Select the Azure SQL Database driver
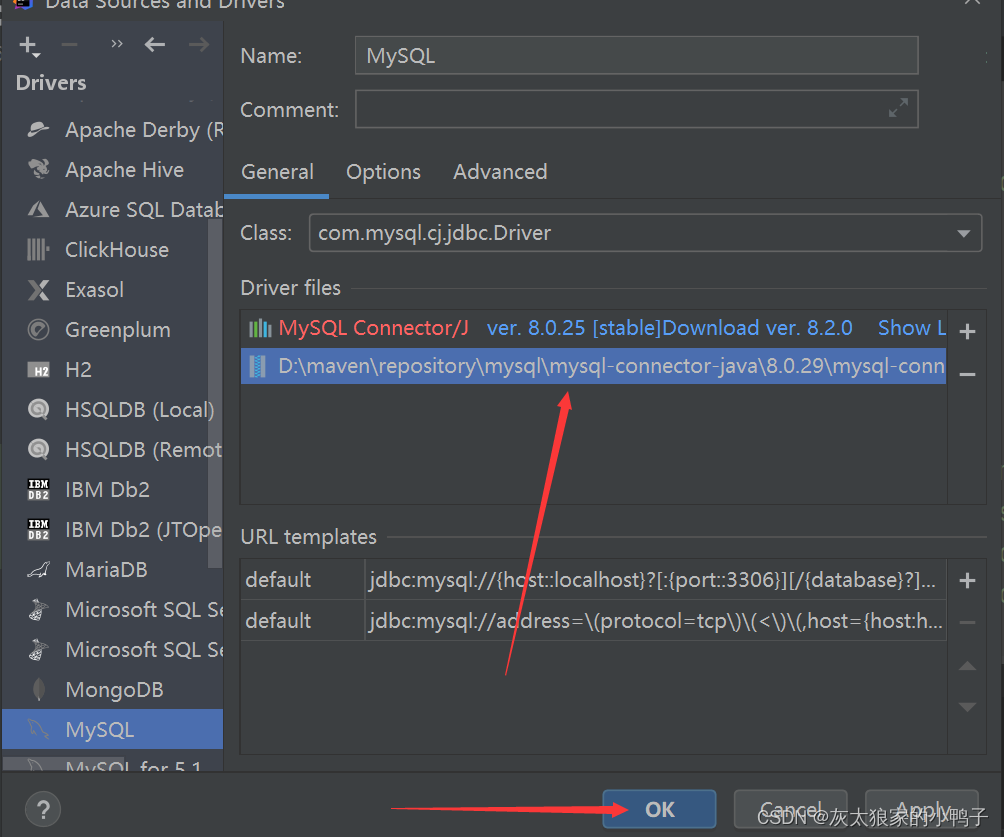The height and width of the screenshot is (837, 1004). pyautogui.click(x=113, y=209)
